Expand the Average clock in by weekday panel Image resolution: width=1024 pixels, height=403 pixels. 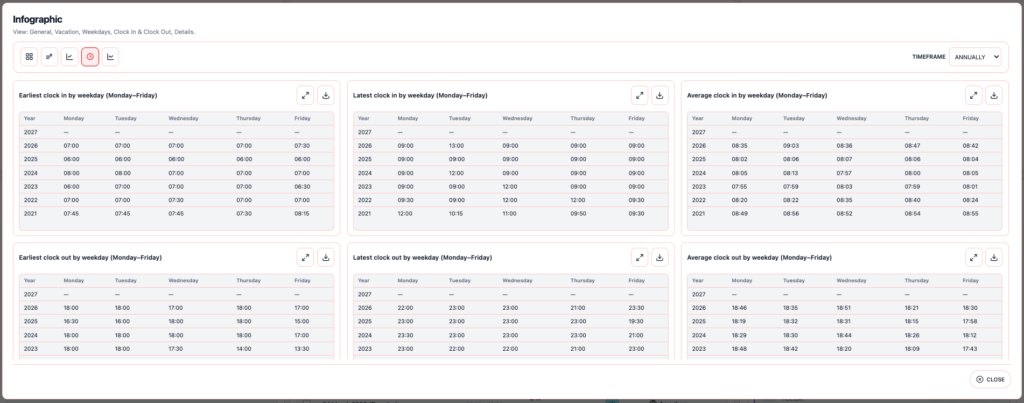(974, 95)
